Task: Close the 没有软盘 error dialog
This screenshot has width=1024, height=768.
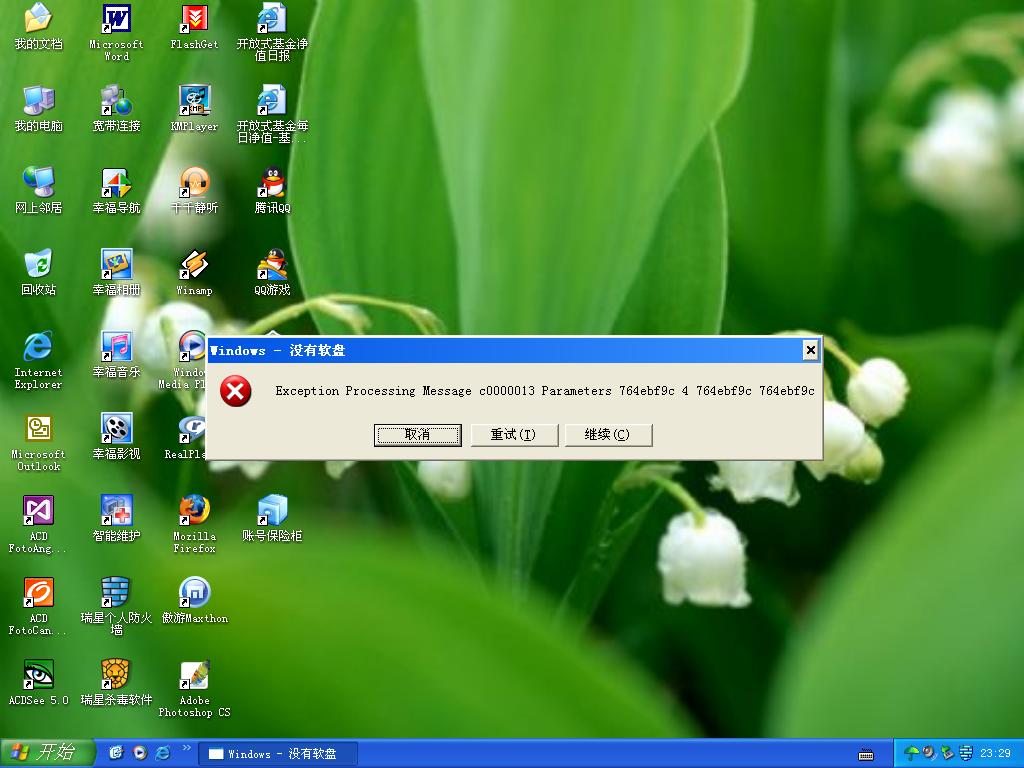Action: pos(810,350)
